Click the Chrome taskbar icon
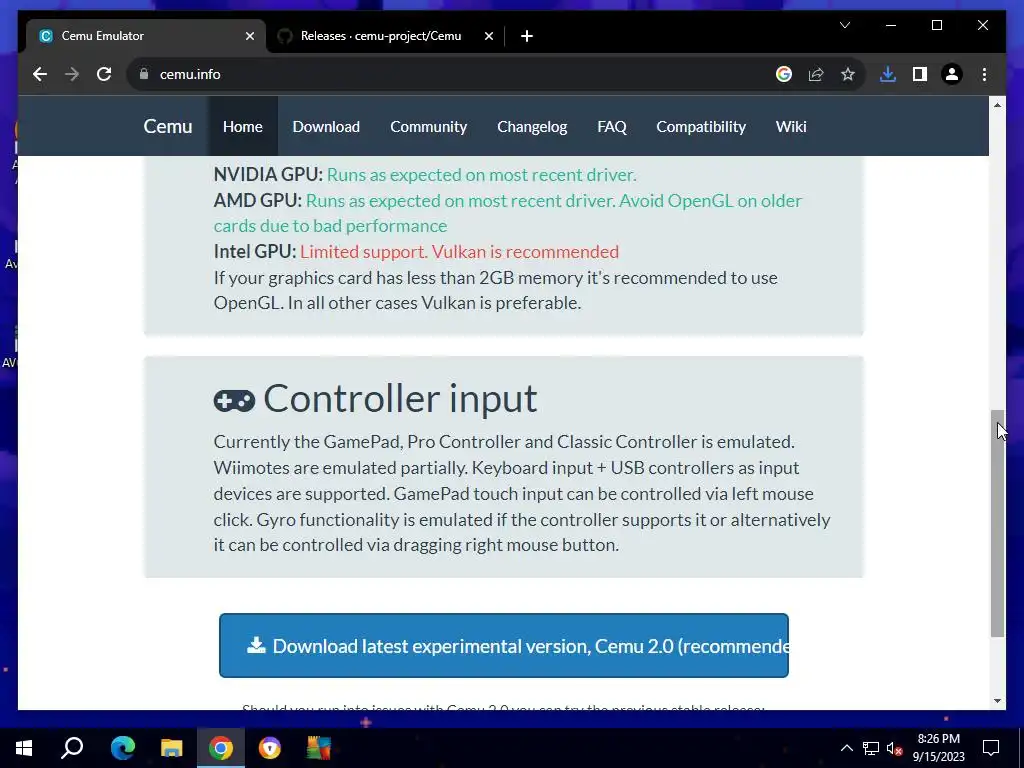1024x768 pixels. click(221, 748)
